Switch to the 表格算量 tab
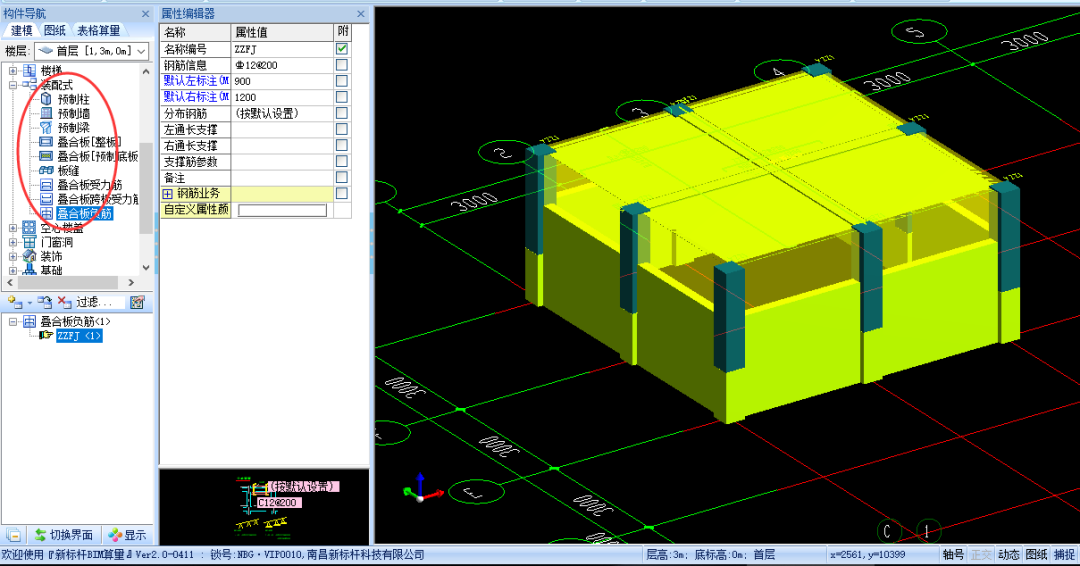This screenshot has width=1080, height=566. [x=98, y=30]
